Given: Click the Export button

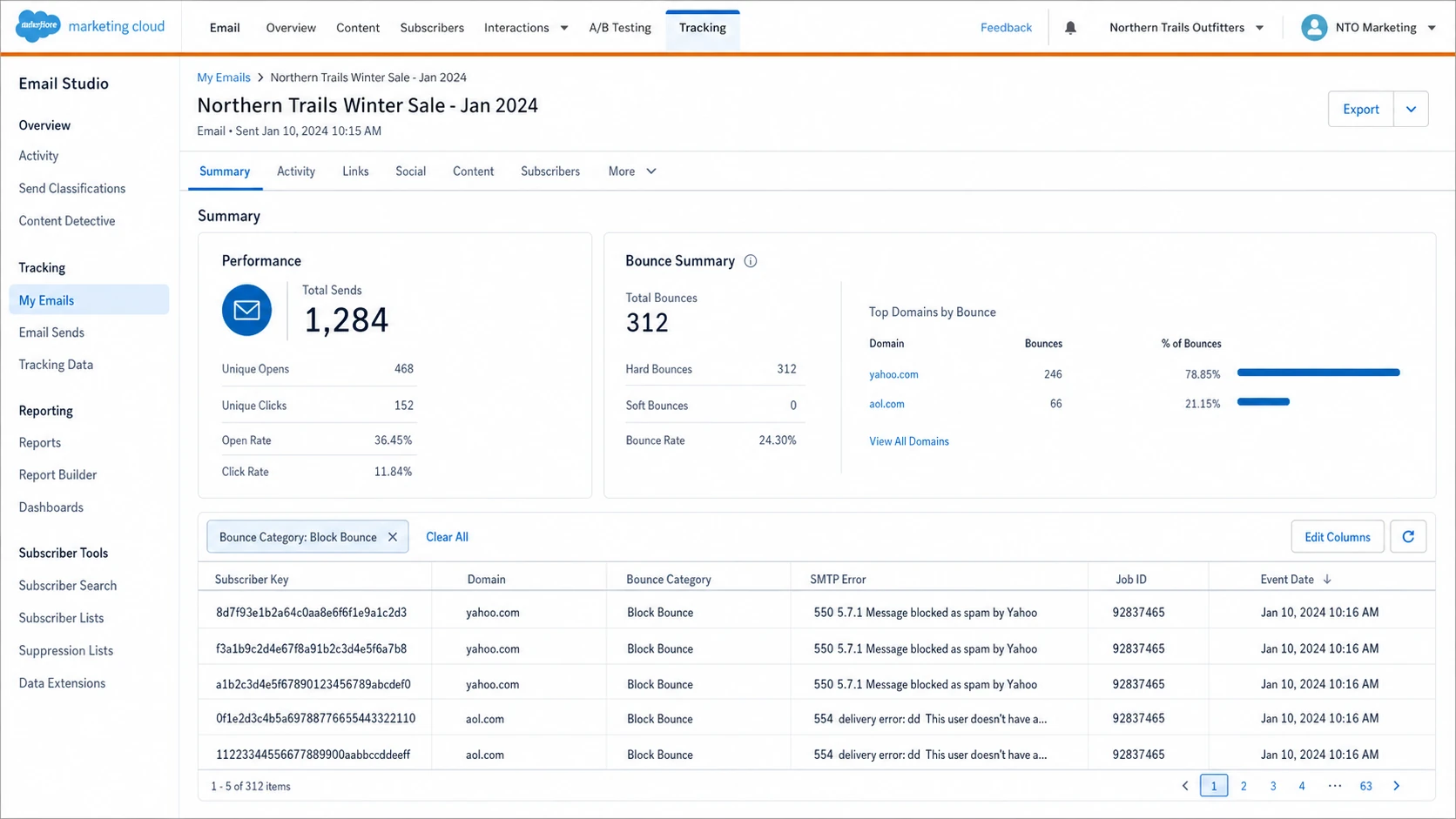Looking at the screenshot, I should tap(1361, 110).
